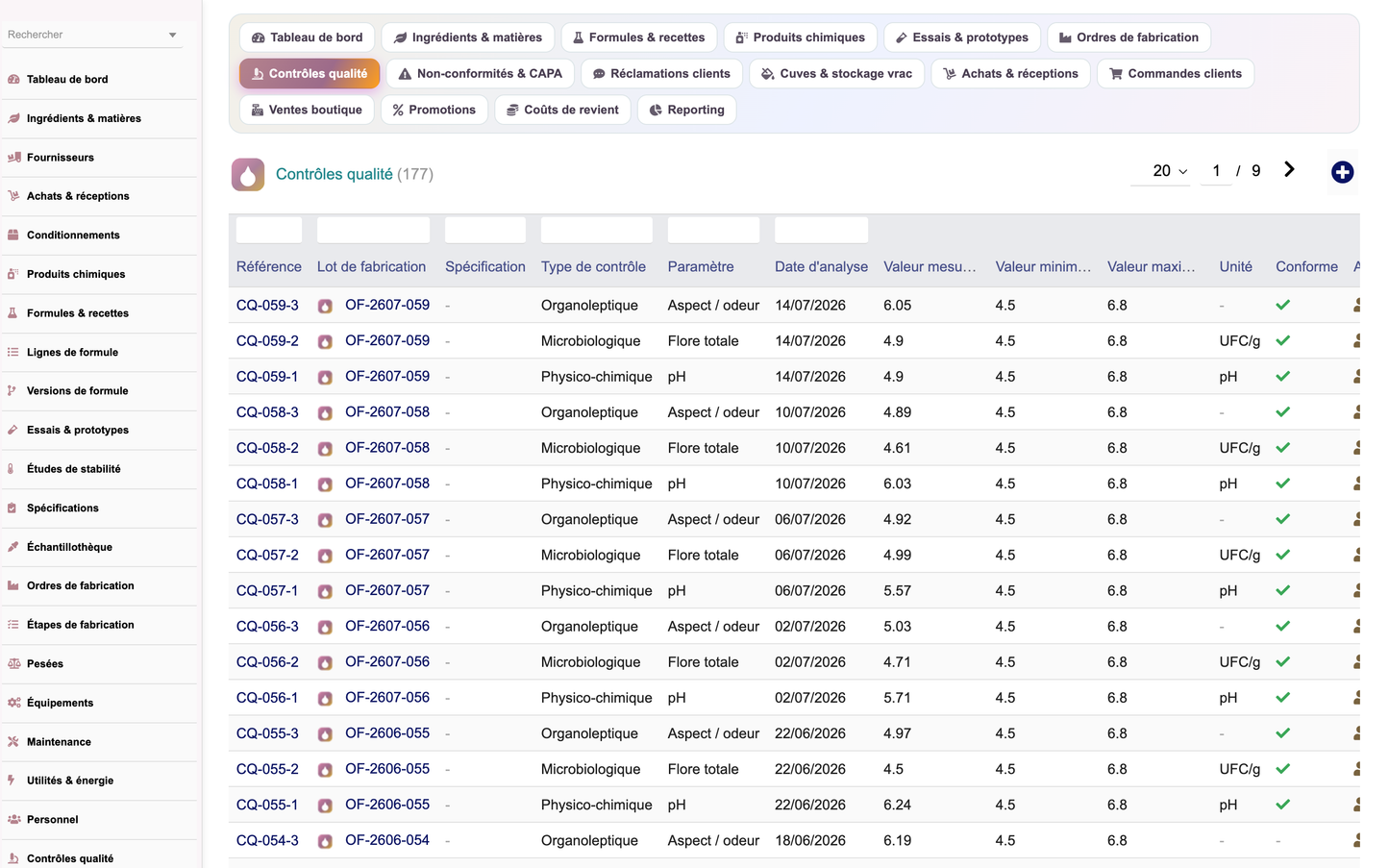Open the Commandes clients tab
This screenshot has height=868, width=1389.
click(1176, 74)
